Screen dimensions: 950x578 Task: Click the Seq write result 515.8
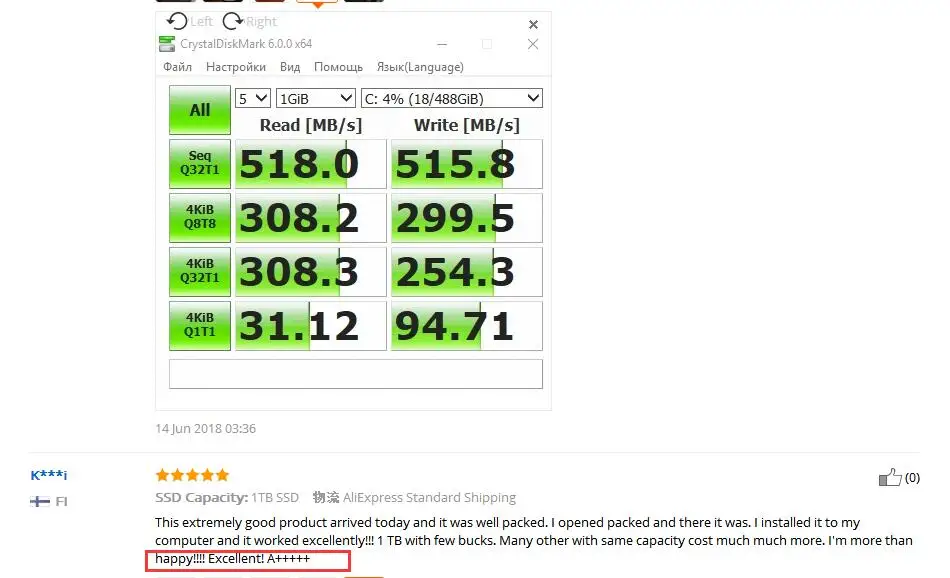[x=467, y=164]
